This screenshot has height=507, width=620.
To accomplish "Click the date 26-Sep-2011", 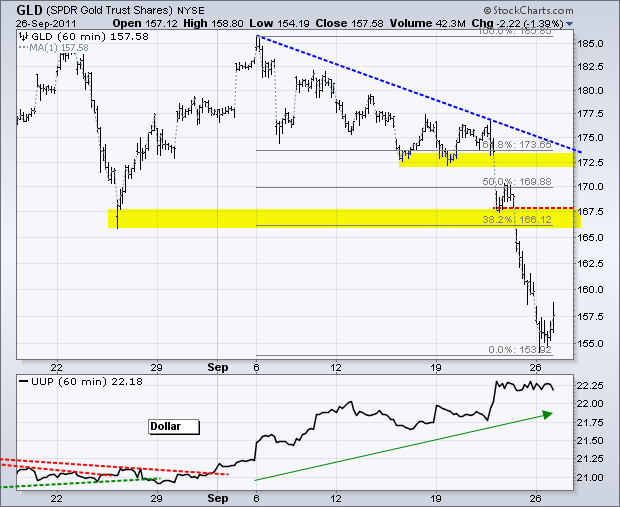I will point(46,24).
